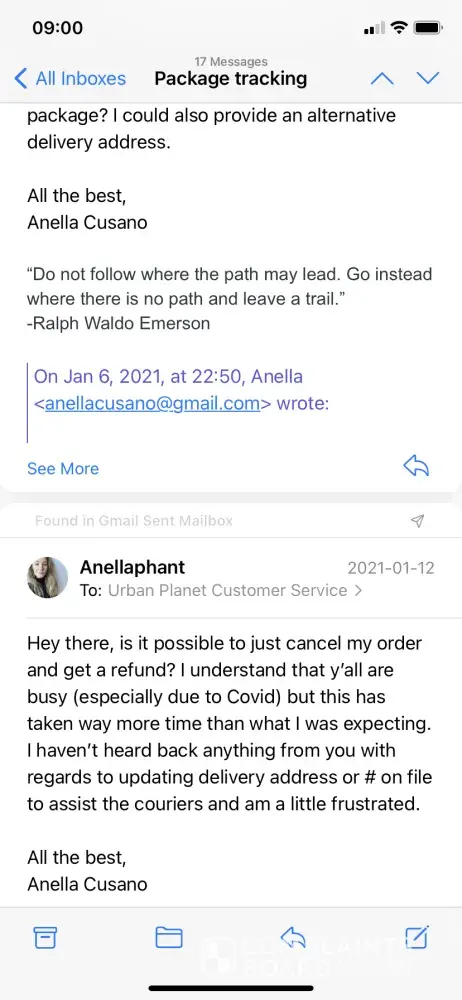Image resolution: width=462 pixels, height=1000 pixels.
Task: Open Anellaphant sender avatar
Action: [47, 578]
